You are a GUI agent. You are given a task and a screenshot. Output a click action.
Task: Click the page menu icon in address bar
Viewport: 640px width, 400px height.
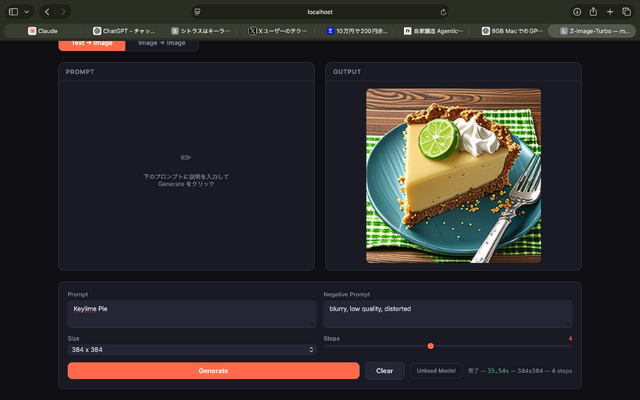pos(198,11)
